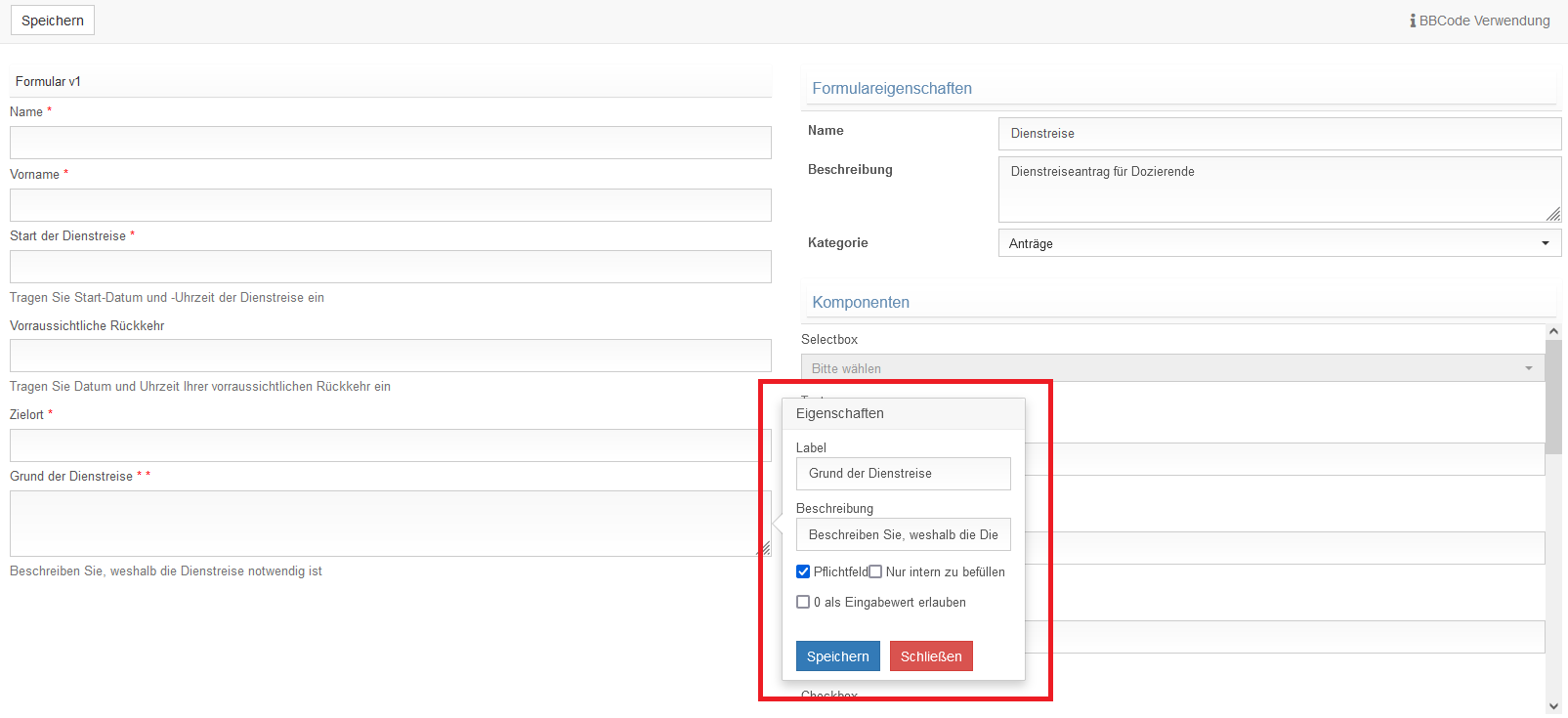Click the Komponenten scrollbar down arrow

click(x=1554, y=705)
